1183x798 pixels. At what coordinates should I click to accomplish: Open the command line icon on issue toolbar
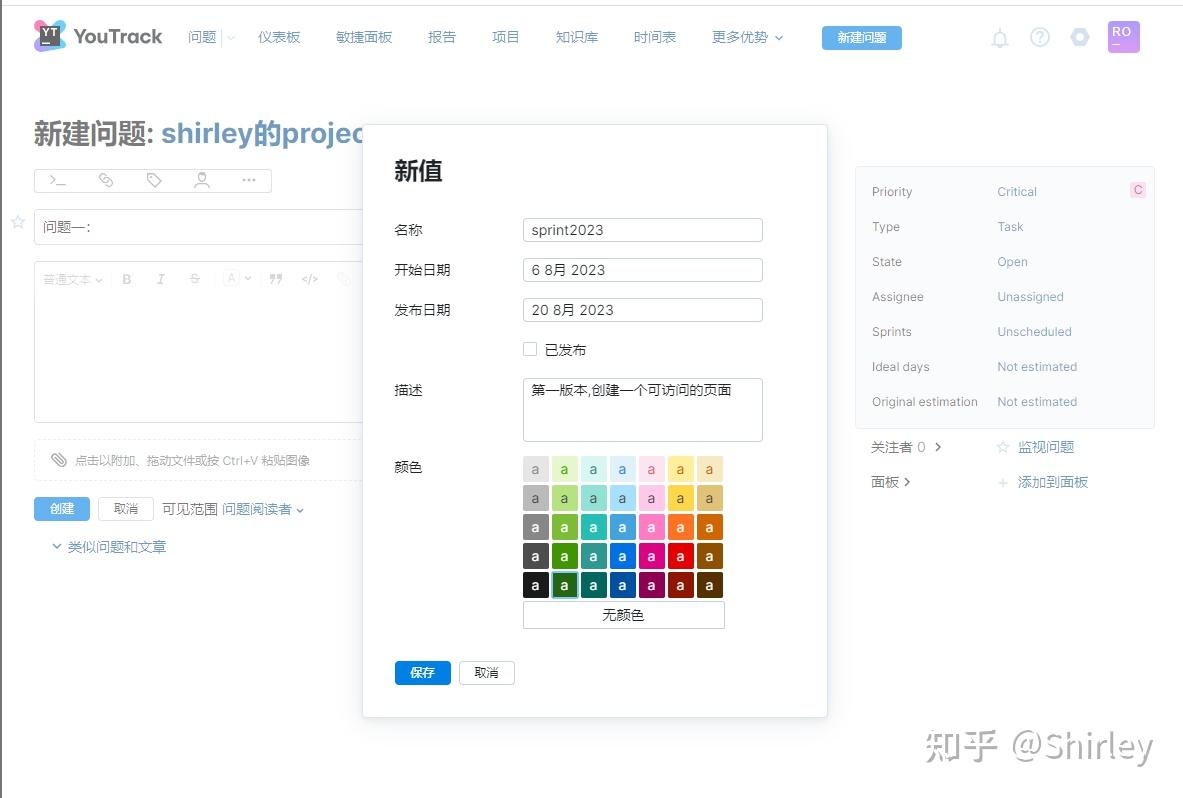point(56,181)
